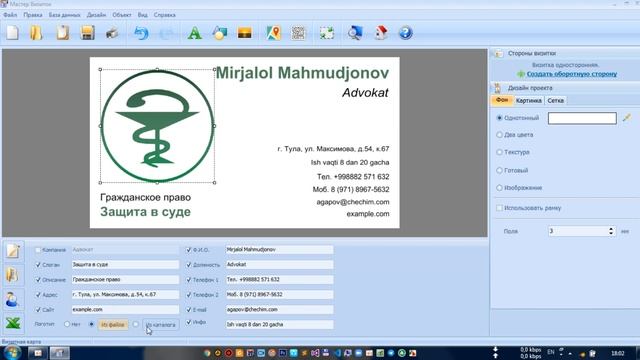This screenshot has width=640, height=360.
Task: Click the E-mail field agapov@chechim.com
Action: tap(279, 309)
